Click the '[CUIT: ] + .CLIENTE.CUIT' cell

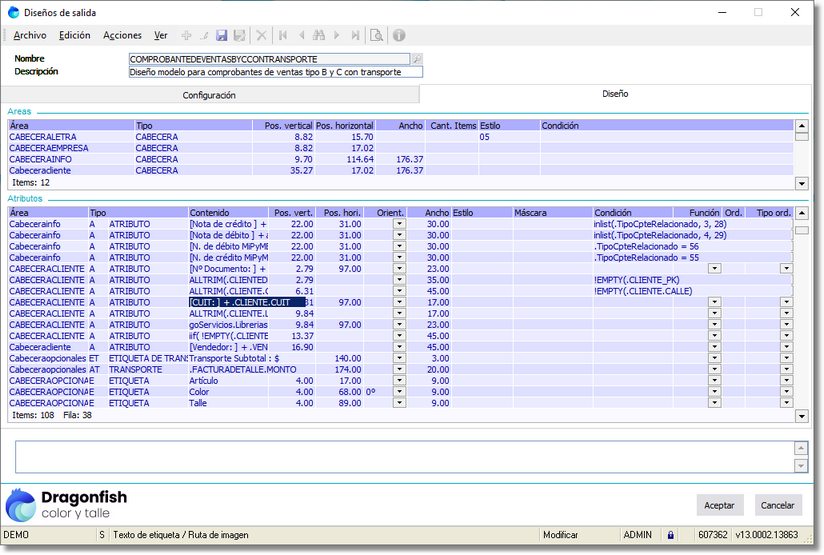pyautogui.click(x=247, y=302)
